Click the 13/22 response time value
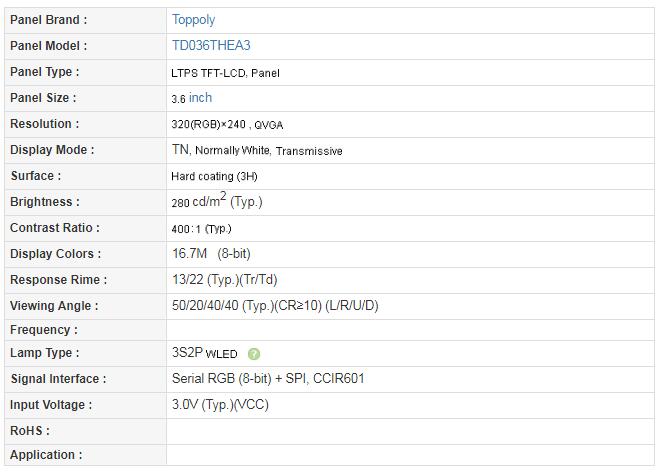 click(224, 280)
